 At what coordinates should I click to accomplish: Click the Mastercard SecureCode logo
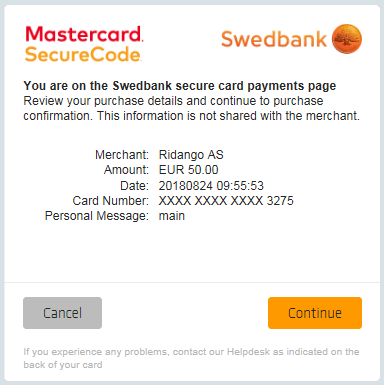(x=84, y=44)
